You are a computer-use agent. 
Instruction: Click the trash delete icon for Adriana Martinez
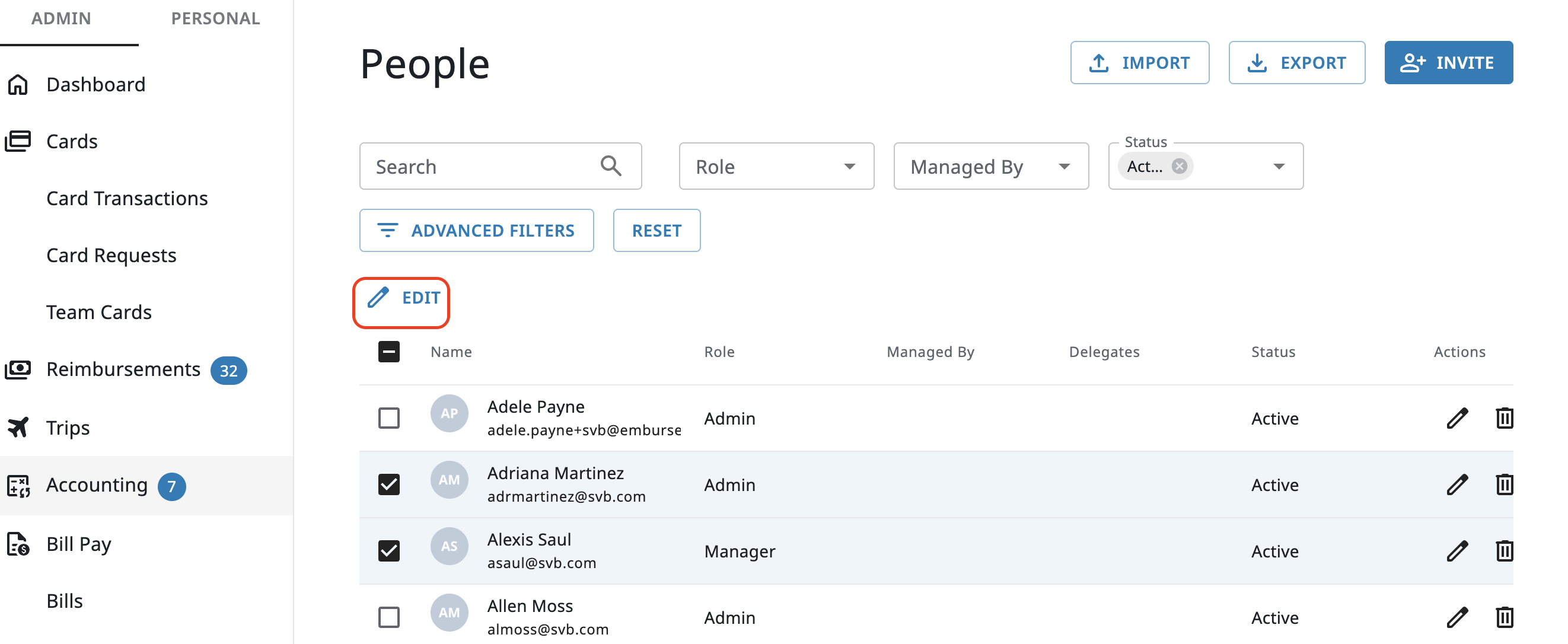click(1504, 484)
